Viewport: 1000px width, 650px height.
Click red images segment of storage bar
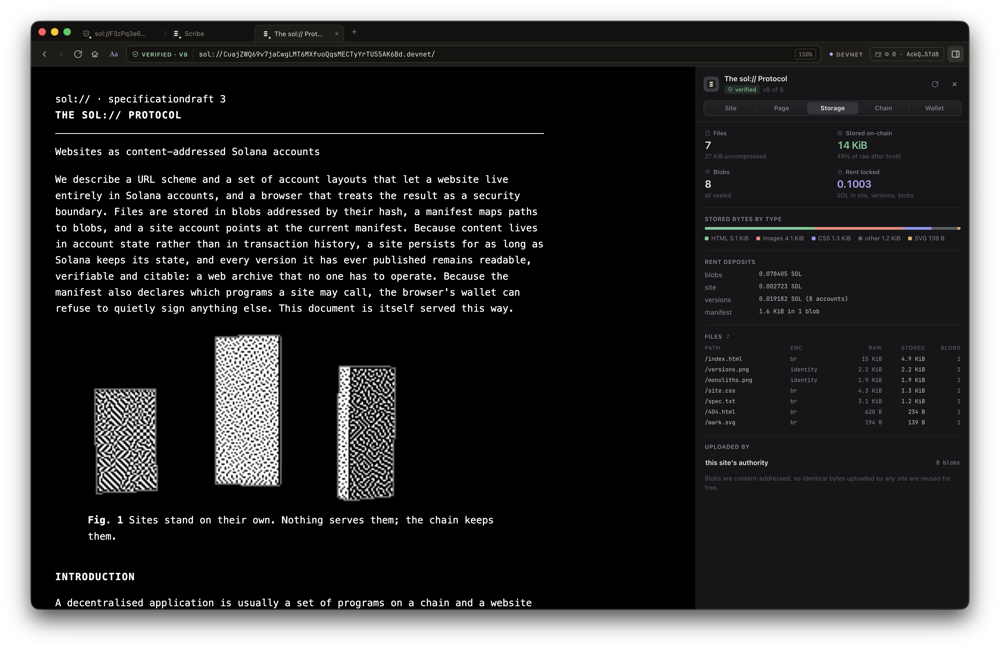859,228
